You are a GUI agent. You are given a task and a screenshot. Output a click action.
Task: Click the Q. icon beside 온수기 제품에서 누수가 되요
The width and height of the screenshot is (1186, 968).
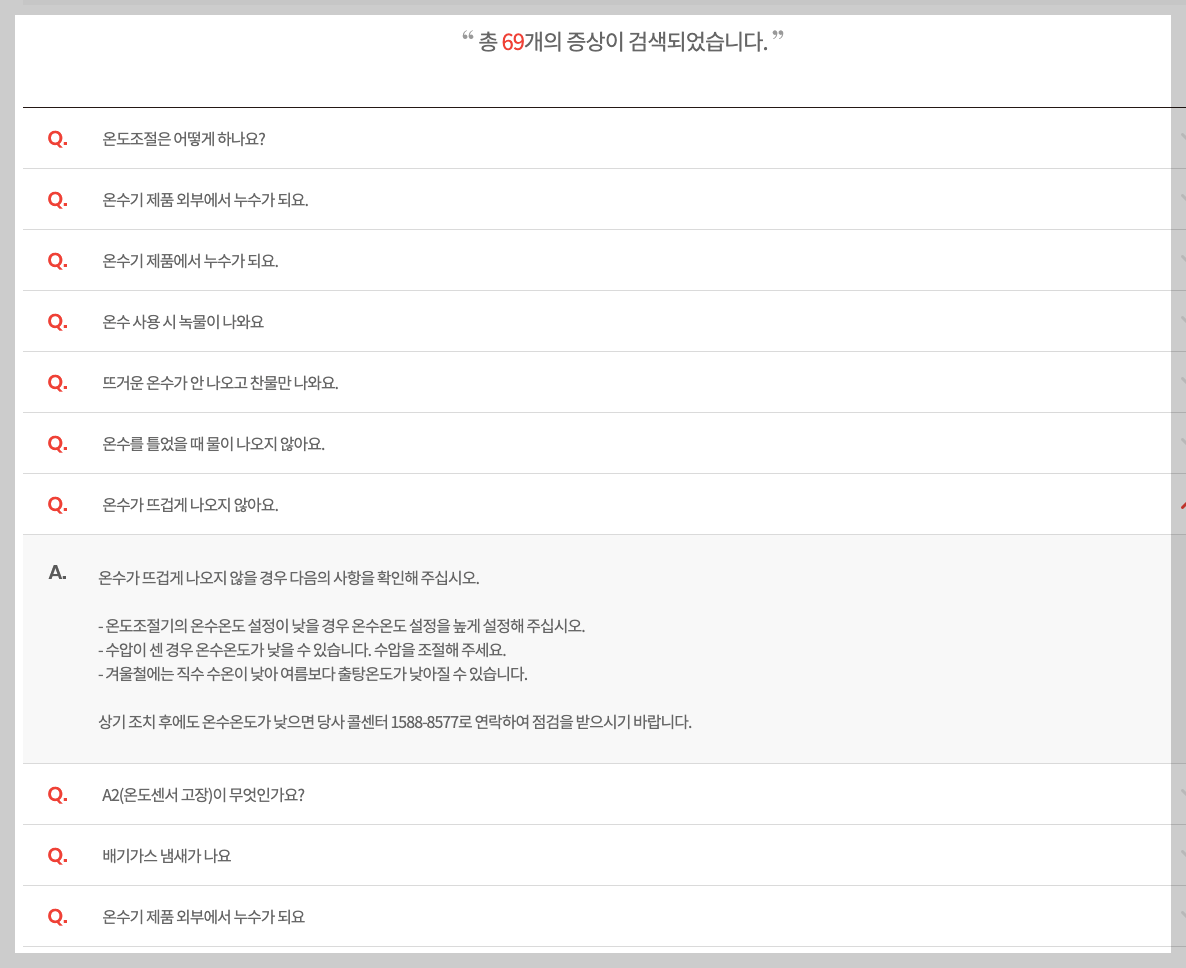point(57,260)
